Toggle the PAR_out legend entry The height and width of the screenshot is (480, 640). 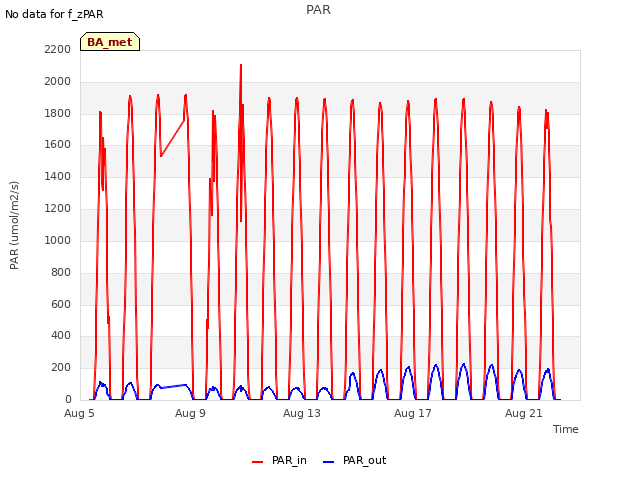[x=354, y=460]
